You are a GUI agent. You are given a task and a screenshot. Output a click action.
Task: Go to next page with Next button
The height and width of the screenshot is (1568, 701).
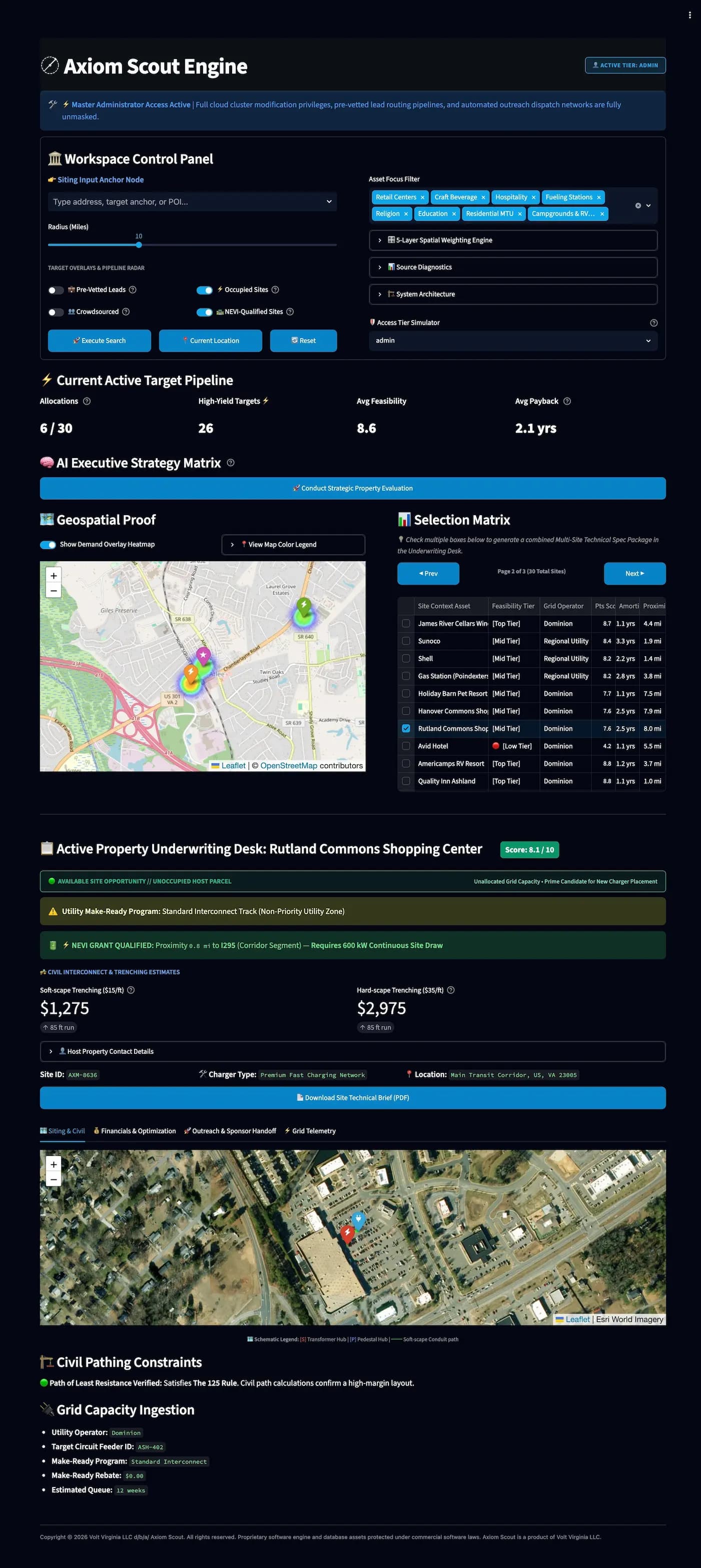(x=634, y=573)
